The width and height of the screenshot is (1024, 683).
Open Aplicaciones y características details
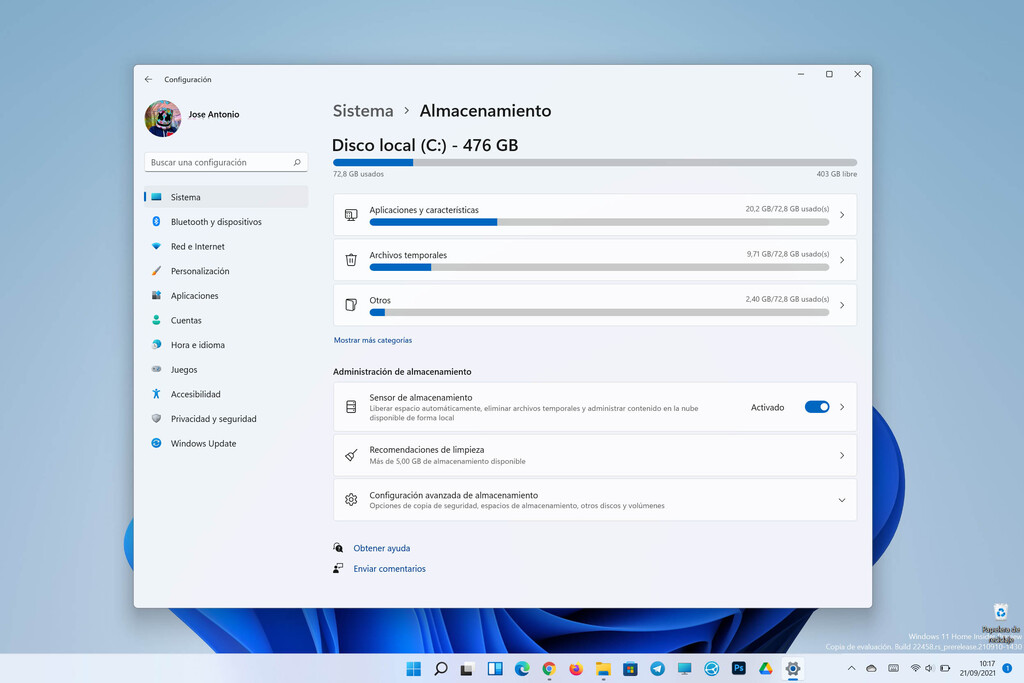pos(594,215)
